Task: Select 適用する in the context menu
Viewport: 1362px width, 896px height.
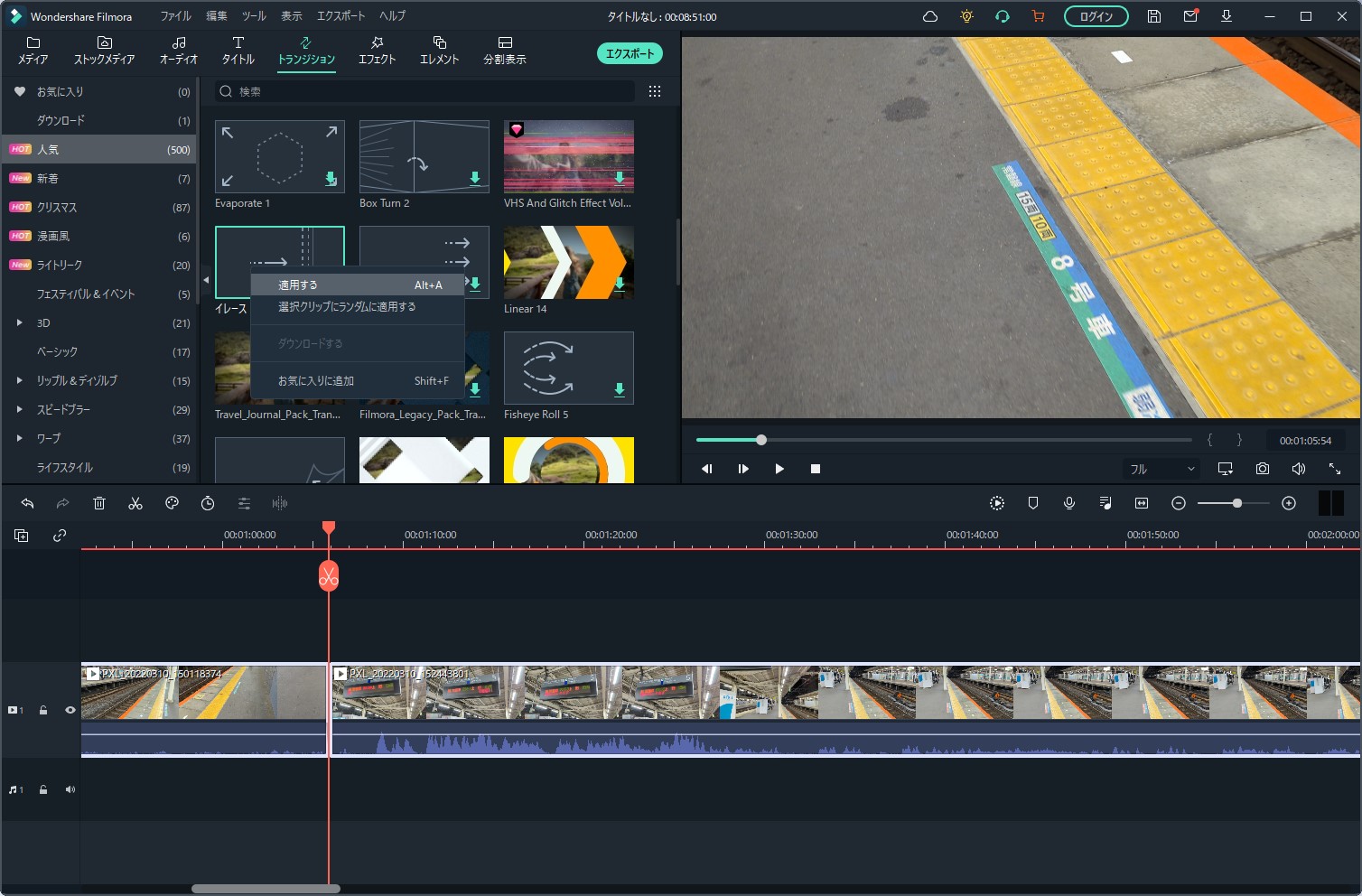Action: point(298,285)
